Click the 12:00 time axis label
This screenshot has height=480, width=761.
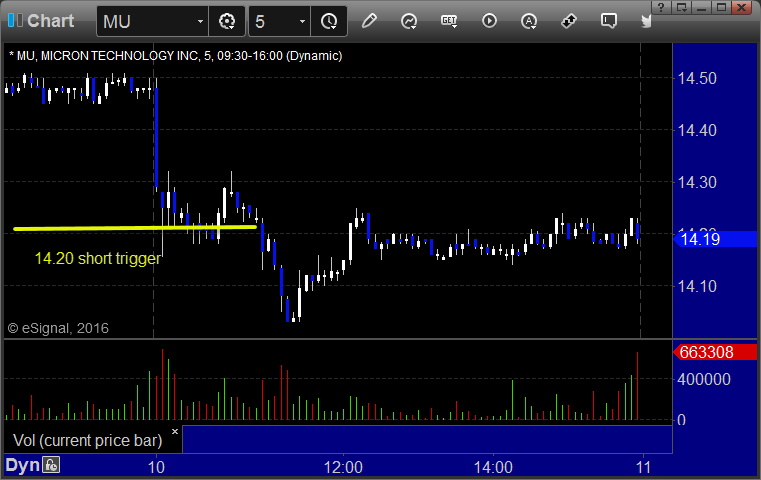pos(343,467)
